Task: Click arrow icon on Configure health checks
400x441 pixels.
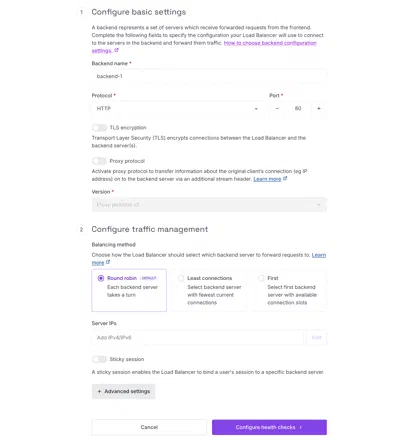Action: coord(301,427)
